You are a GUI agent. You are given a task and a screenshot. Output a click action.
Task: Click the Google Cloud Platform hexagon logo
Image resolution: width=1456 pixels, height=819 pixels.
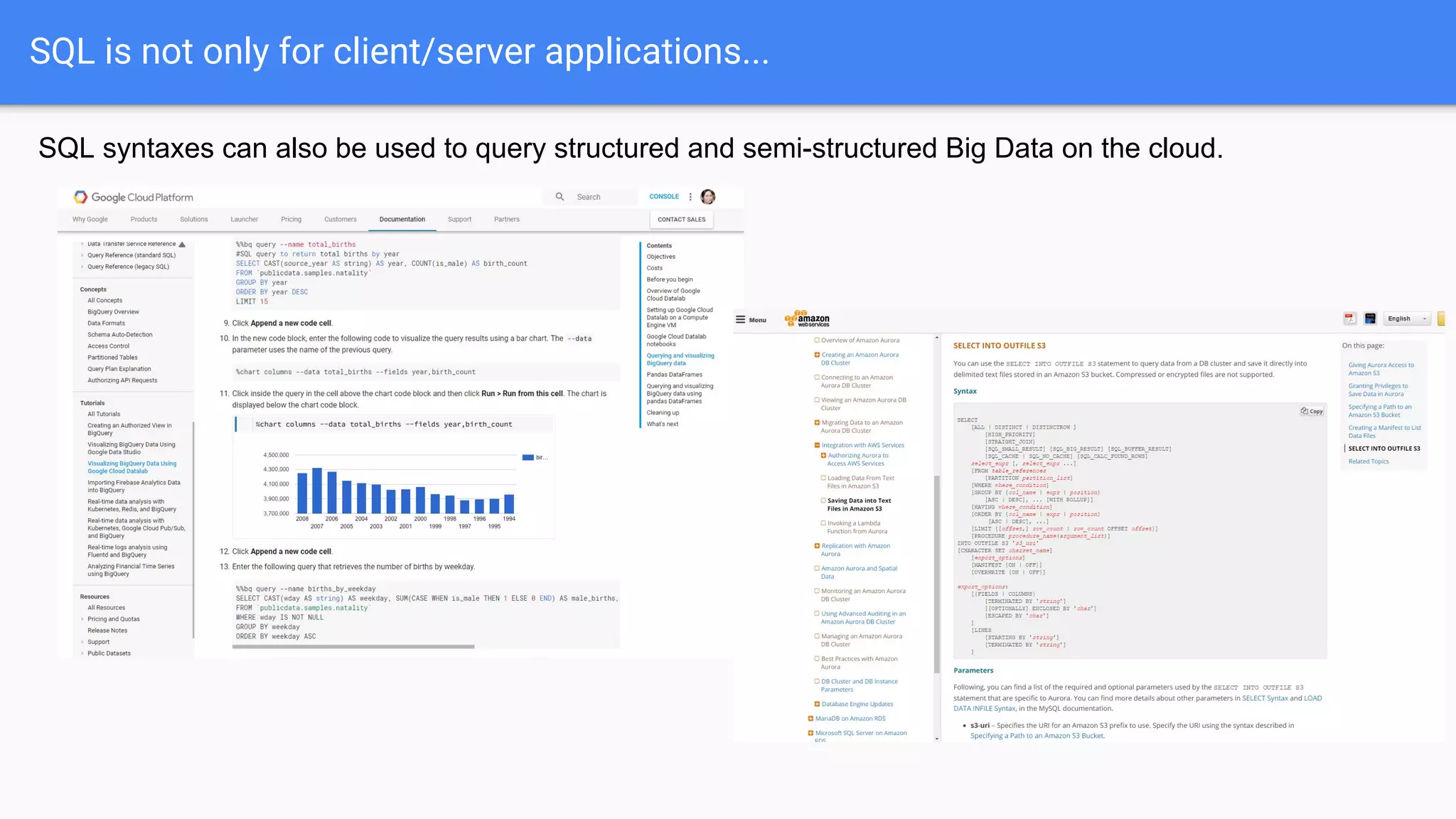click(81, 197)
